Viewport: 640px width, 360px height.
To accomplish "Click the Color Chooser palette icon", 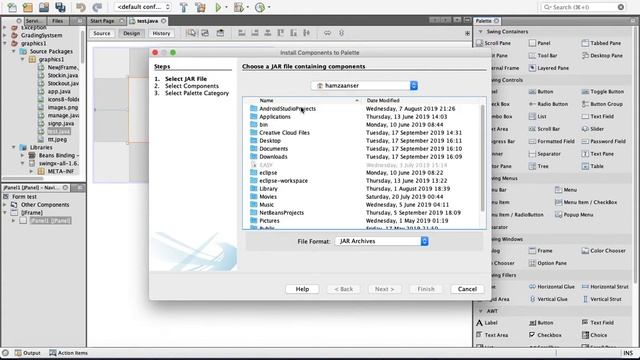I will (585, 251).
